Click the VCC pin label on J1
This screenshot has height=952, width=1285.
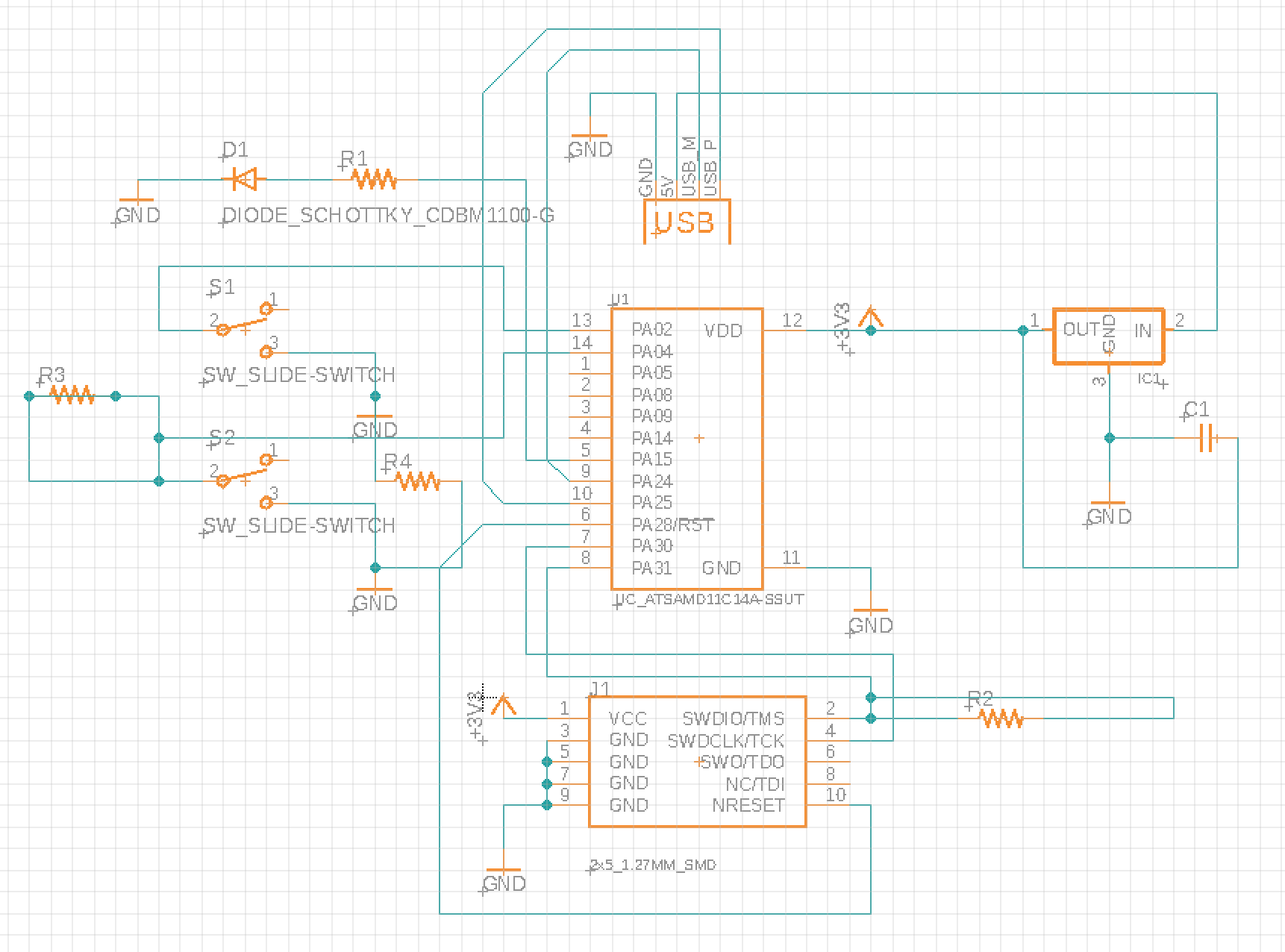click(x=628, y=718)
